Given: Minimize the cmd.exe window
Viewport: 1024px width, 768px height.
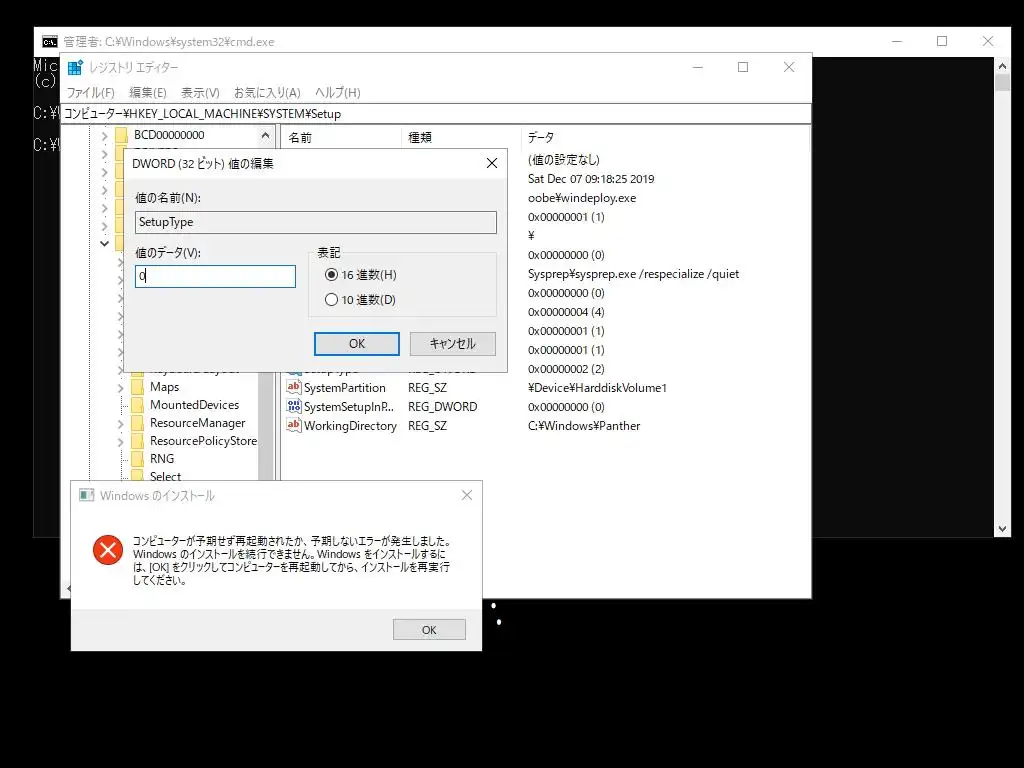Looking at the screenshot, I should [x=897, y=41].
